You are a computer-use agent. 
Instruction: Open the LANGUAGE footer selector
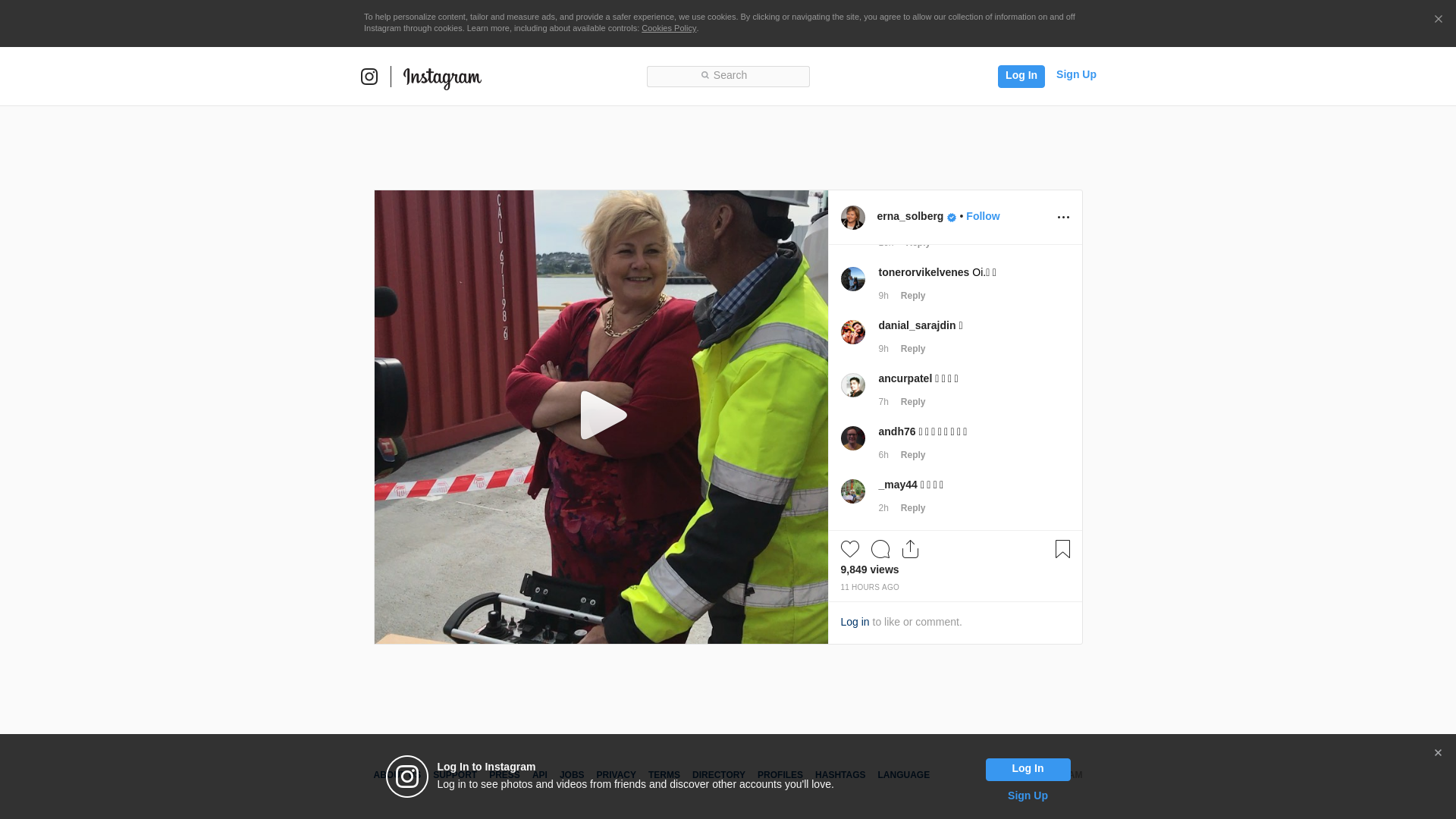pyautogui.click(x=903, y=775)
